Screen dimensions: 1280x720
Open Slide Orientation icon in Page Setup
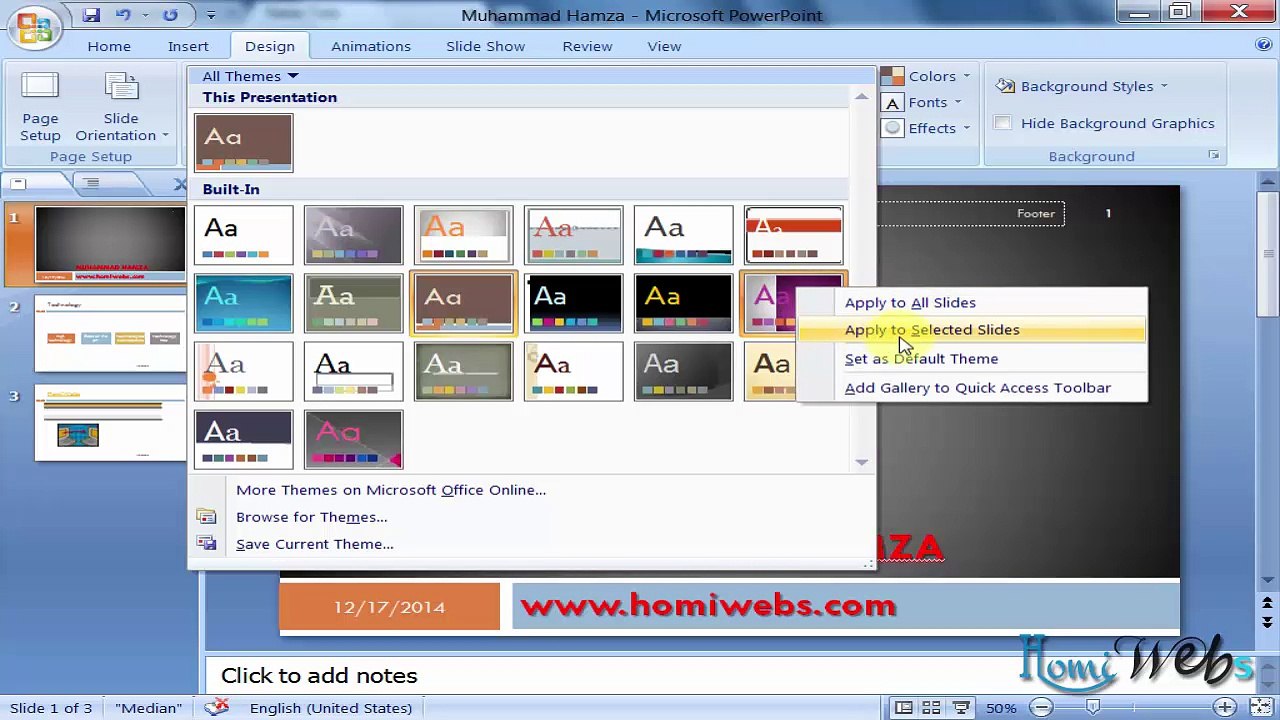(121, 87)
